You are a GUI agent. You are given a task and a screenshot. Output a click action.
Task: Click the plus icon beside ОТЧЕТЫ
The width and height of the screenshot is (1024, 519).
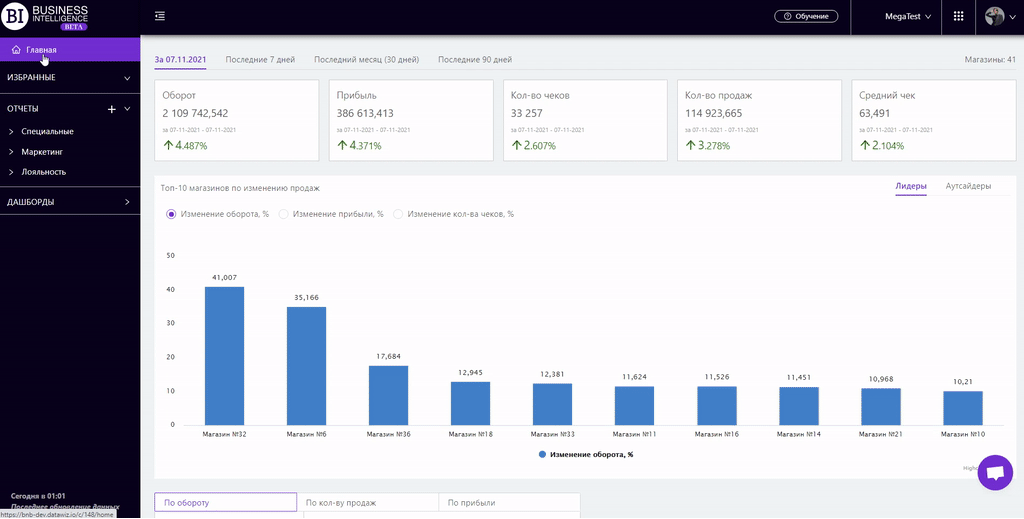(x=112, y=109)
